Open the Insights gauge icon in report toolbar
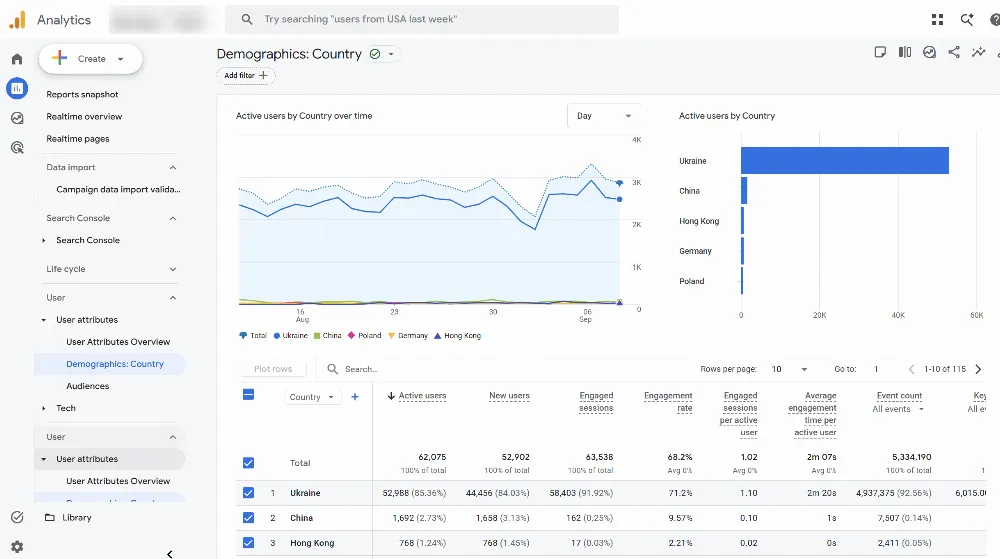Screen dimensions: 1000x559 click(929, 52)
